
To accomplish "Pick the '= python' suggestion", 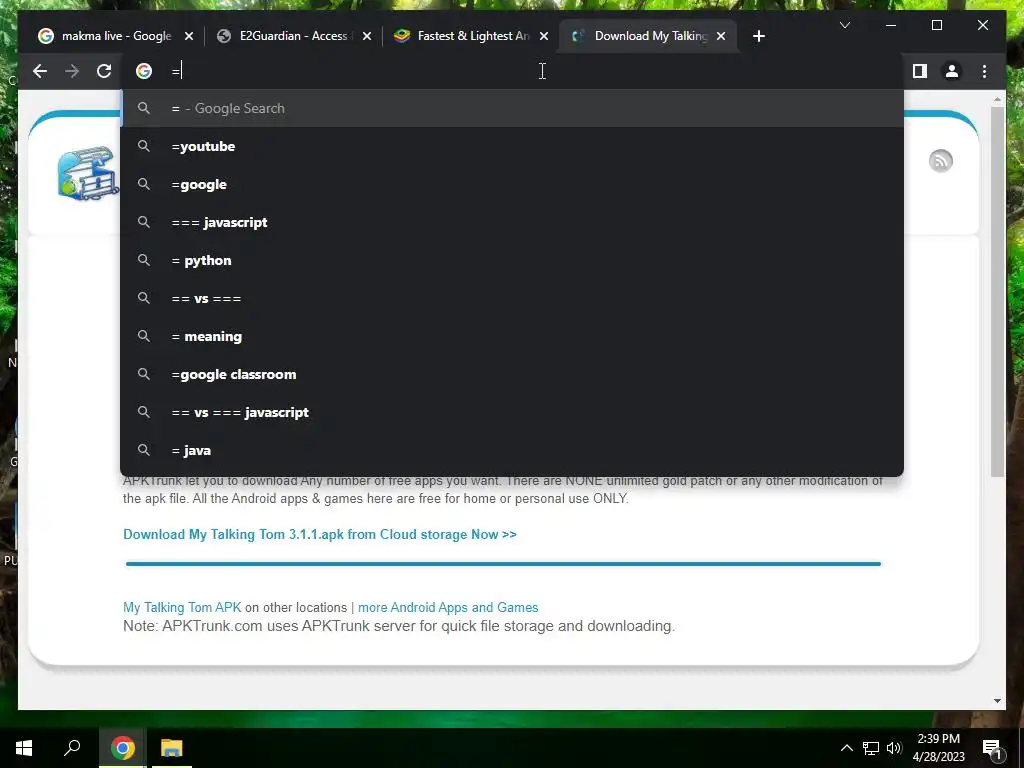I will [x=512, y=260].
